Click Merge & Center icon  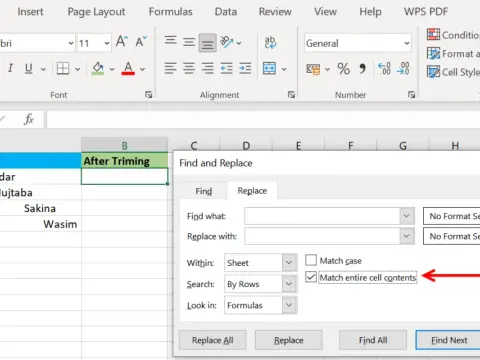tap(269, 68)
